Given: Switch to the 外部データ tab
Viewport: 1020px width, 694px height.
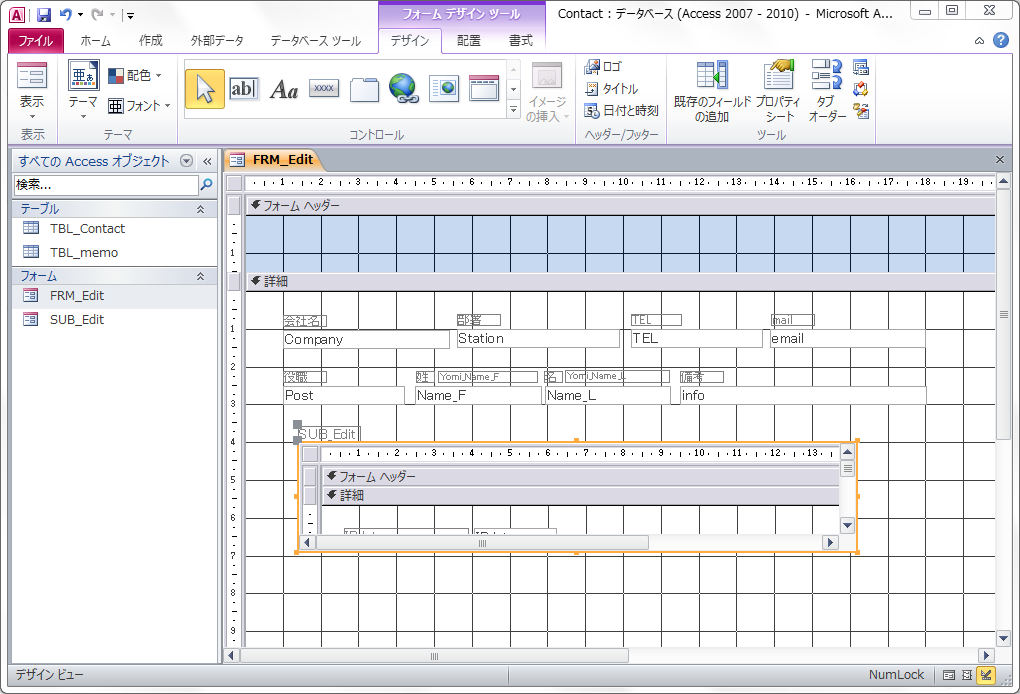Looking at the screenshot, I should [x=217, y=40].
